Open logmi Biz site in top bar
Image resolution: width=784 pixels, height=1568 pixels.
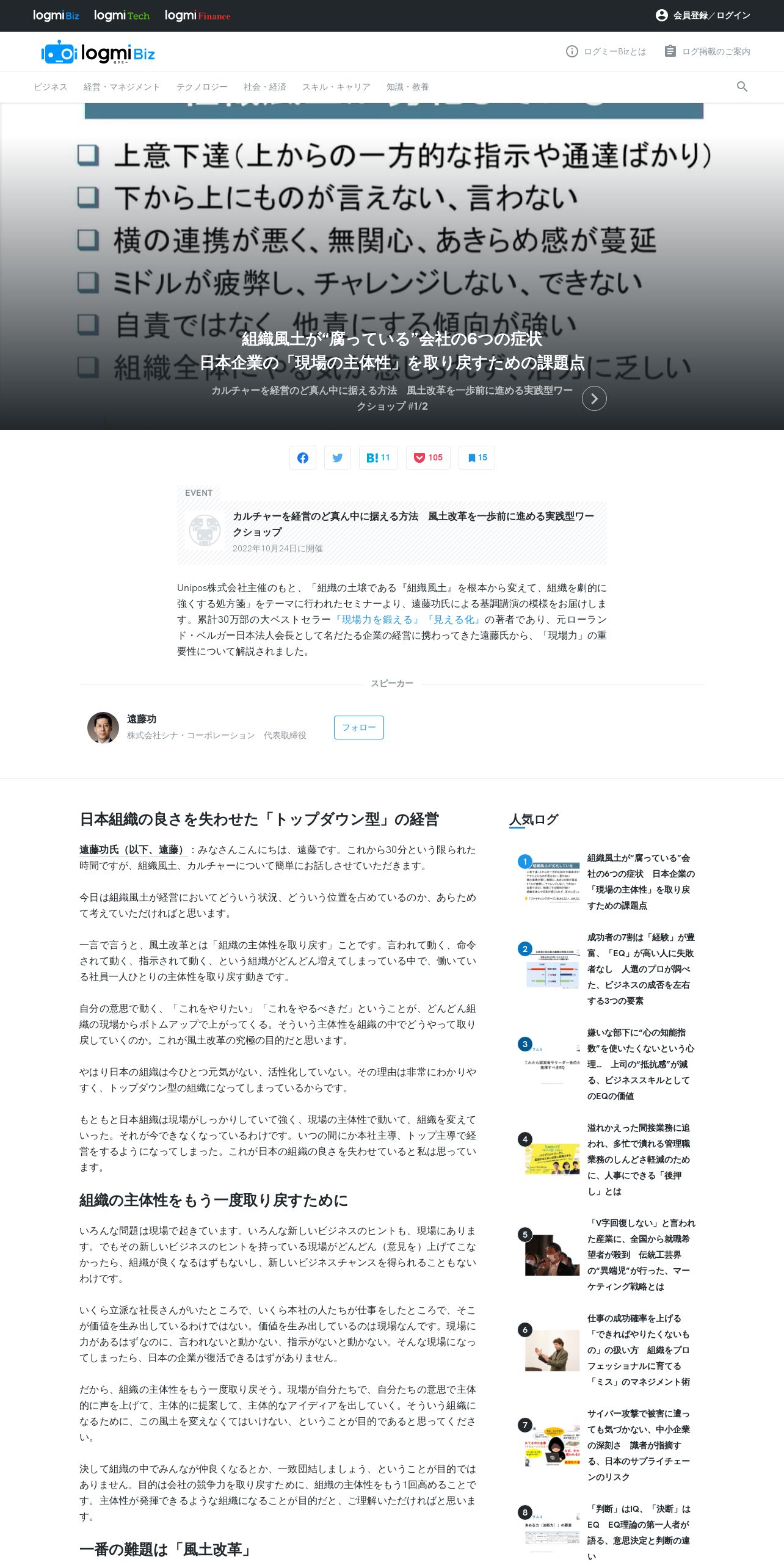[x=56, y=15]
